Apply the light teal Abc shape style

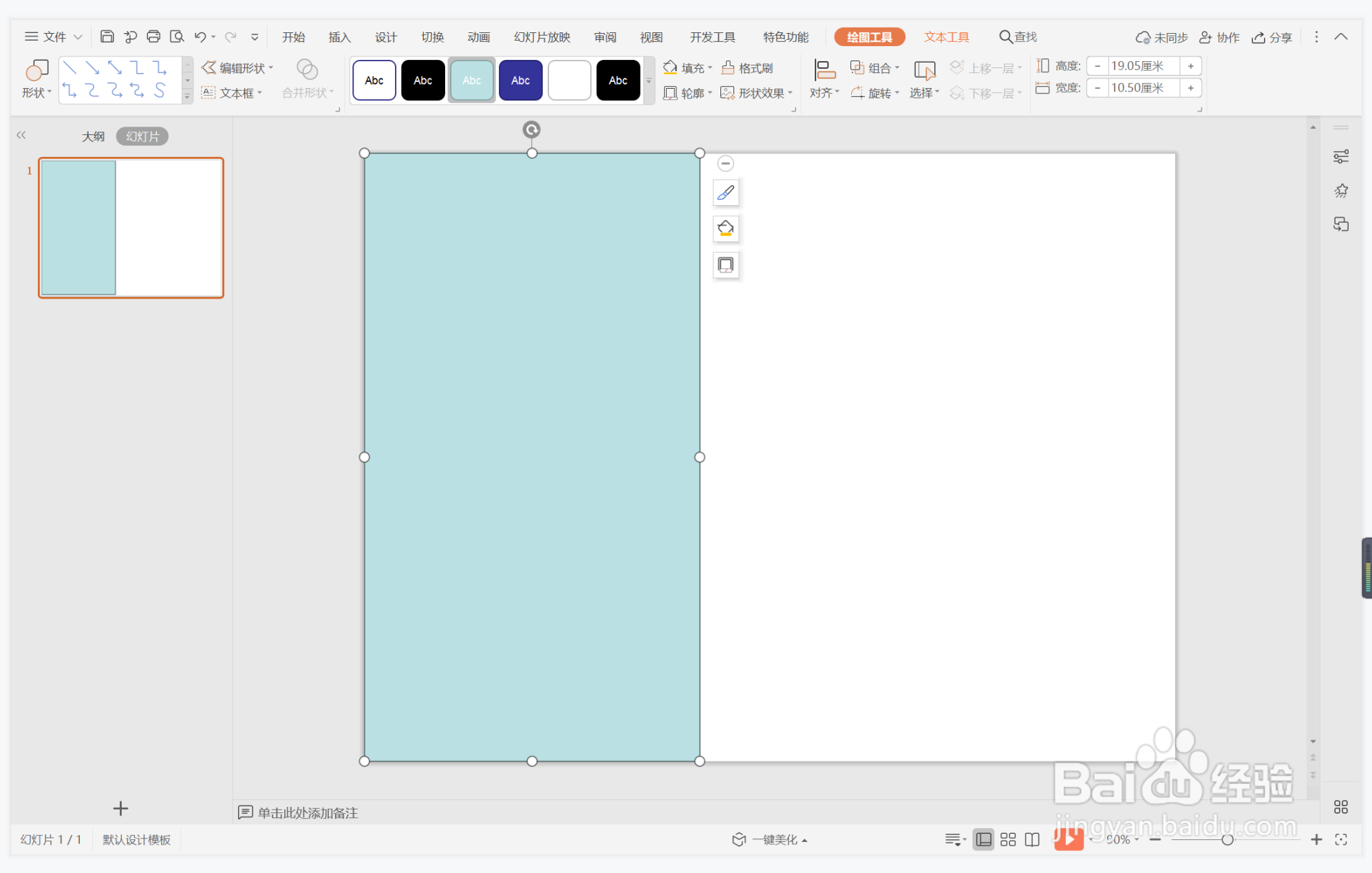tap(471, 80)
